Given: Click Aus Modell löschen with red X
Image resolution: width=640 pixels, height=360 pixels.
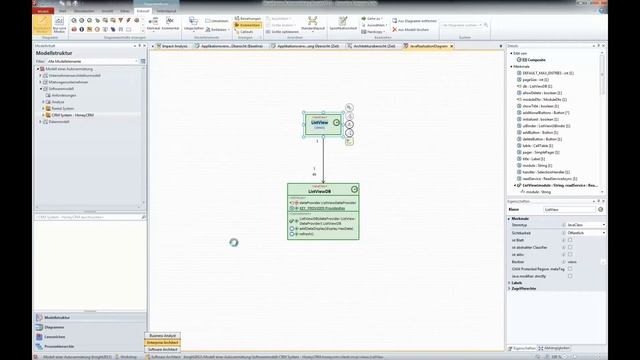Looking at the screenshot, I should [x=410, y=30].
